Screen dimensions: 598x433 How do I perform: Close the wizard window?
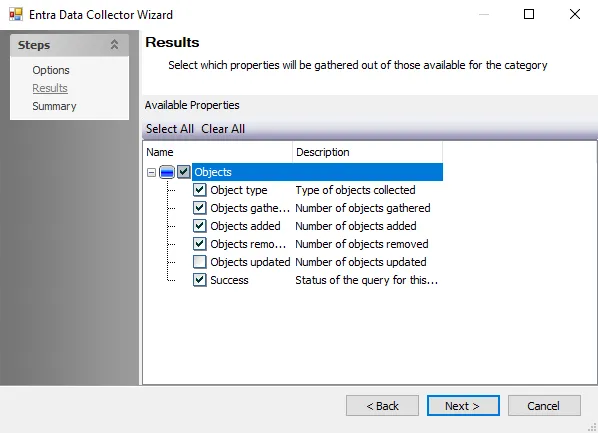[575, 14]
